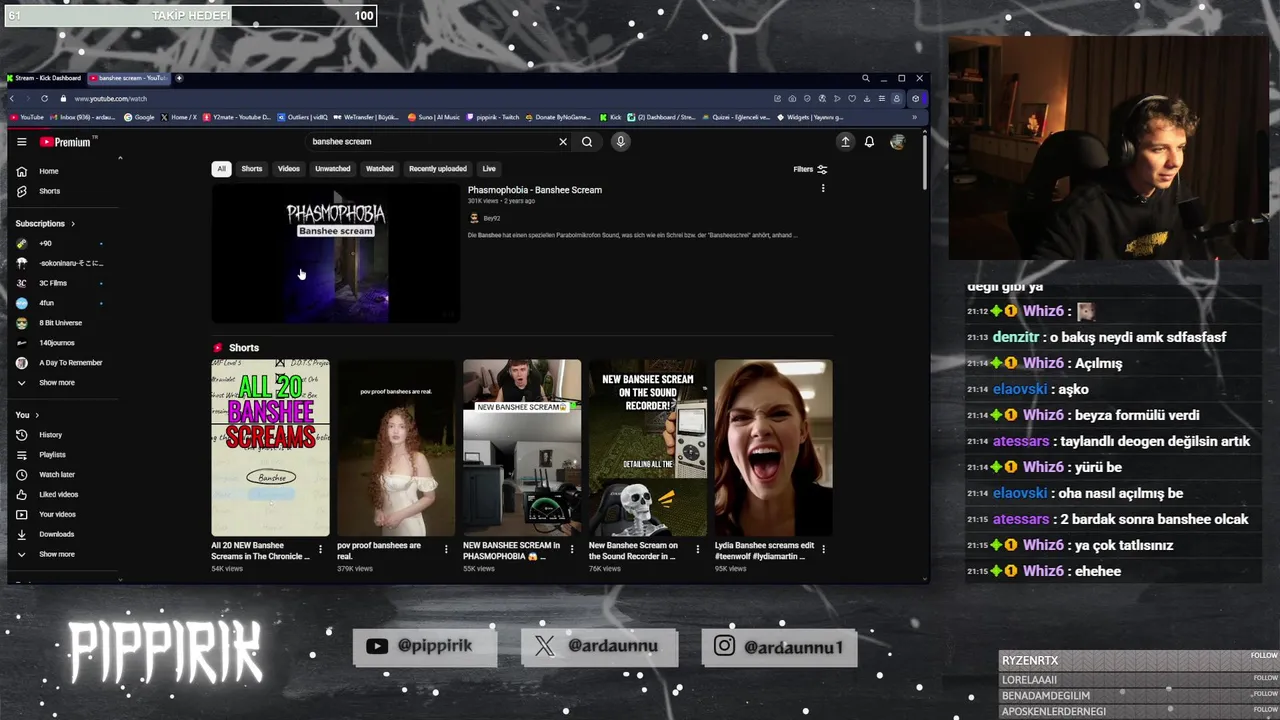Open options for 'All 20 NEW Banshee' short
Image resolution: width=1280 pixels, height=720 pixels.
pyautogui.click(x=320, y=549)
